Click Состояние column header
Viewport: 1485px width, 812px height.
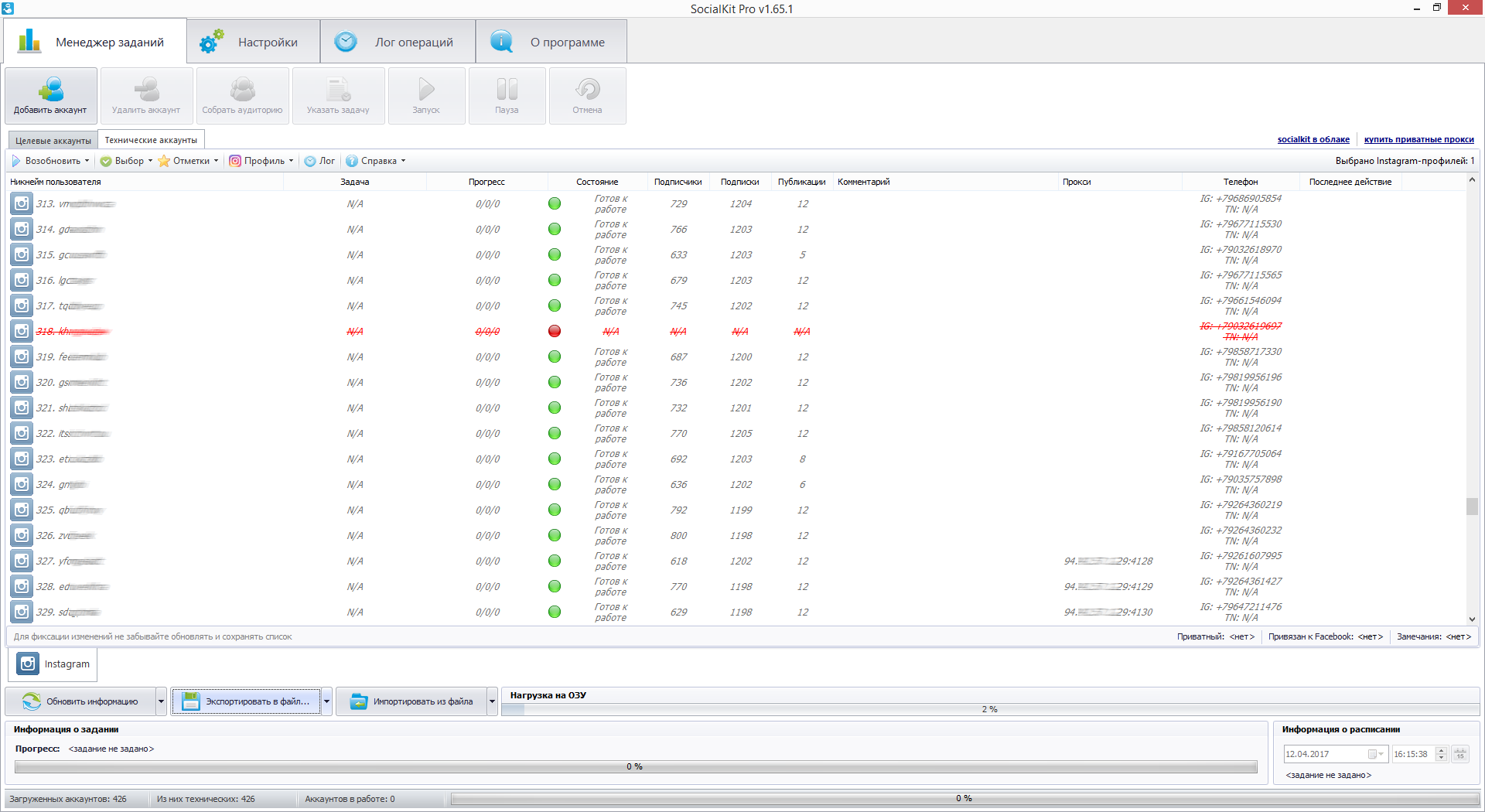(x=597, y=182)
